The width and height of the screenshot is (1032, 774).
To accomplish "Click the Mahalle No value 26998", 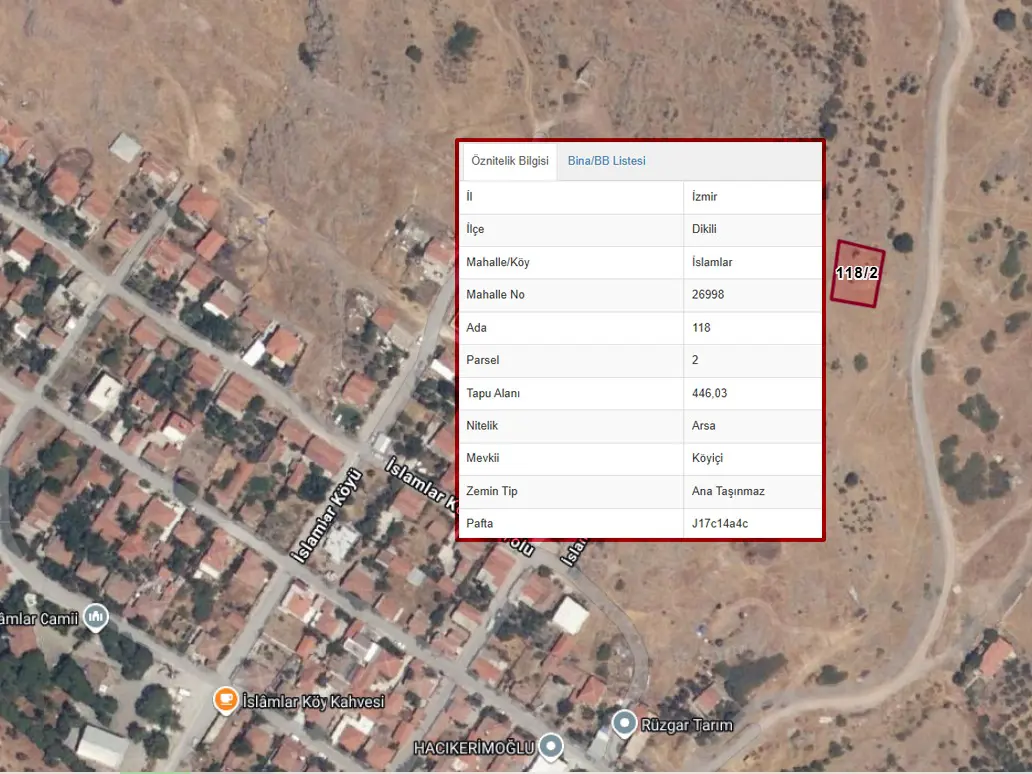I will (x=708, y=294).
